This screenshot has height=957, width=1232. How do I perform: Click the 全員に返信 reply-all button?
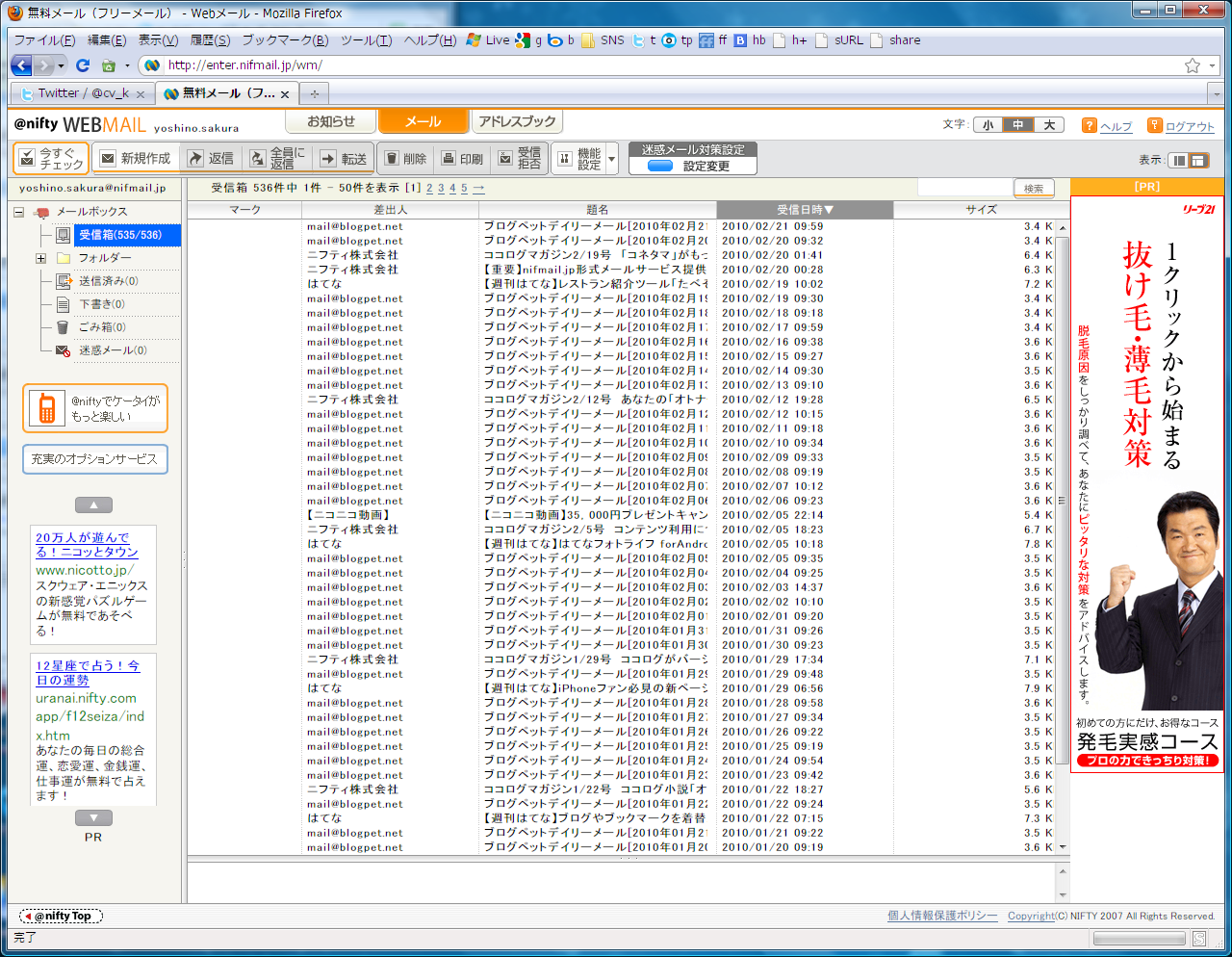pos(277,158)
